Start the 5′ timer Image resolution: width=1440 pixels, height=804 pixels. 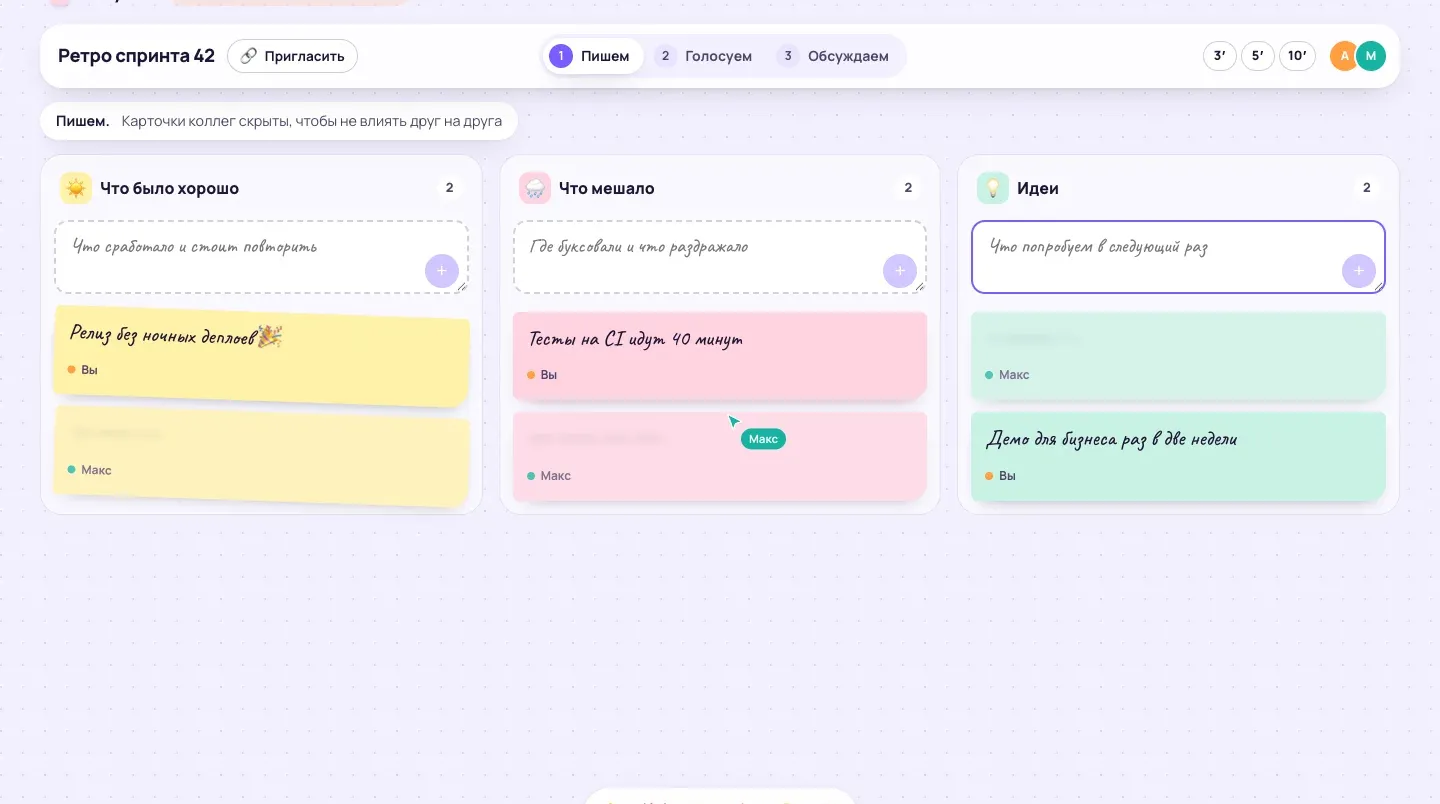click(1258, 56)
